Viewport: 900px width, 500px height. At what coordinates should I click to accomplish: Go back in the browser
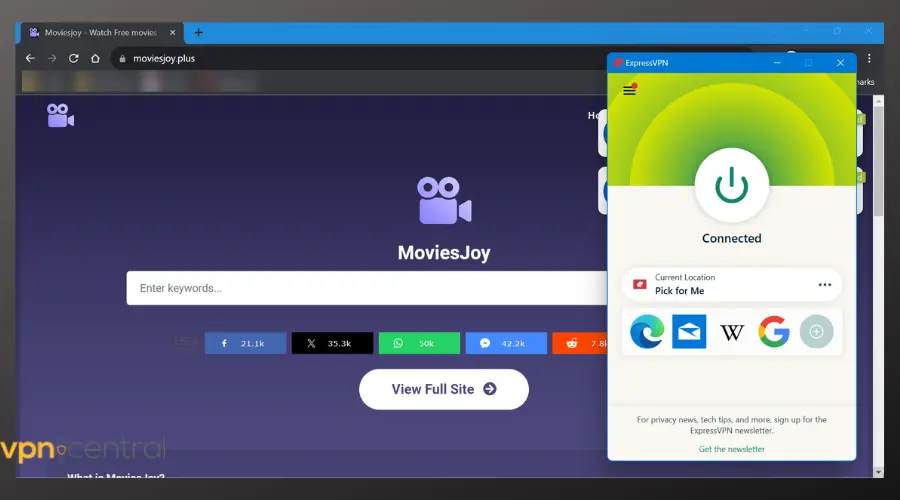pos(30,59)
